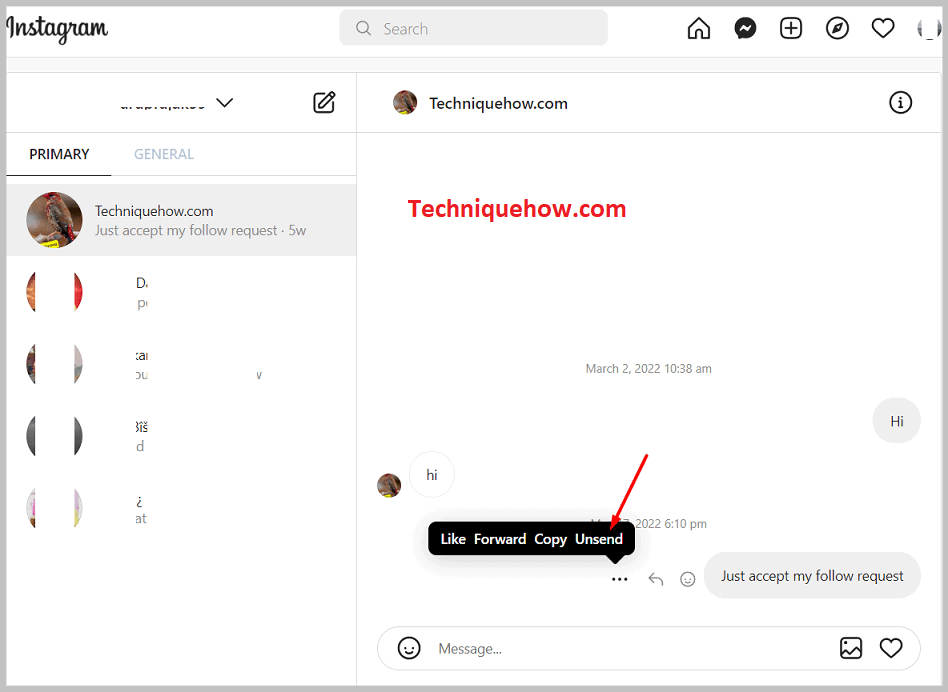Click the received 'hi' message bubble
Screen dimensions: 948x692
click(432, 475)
